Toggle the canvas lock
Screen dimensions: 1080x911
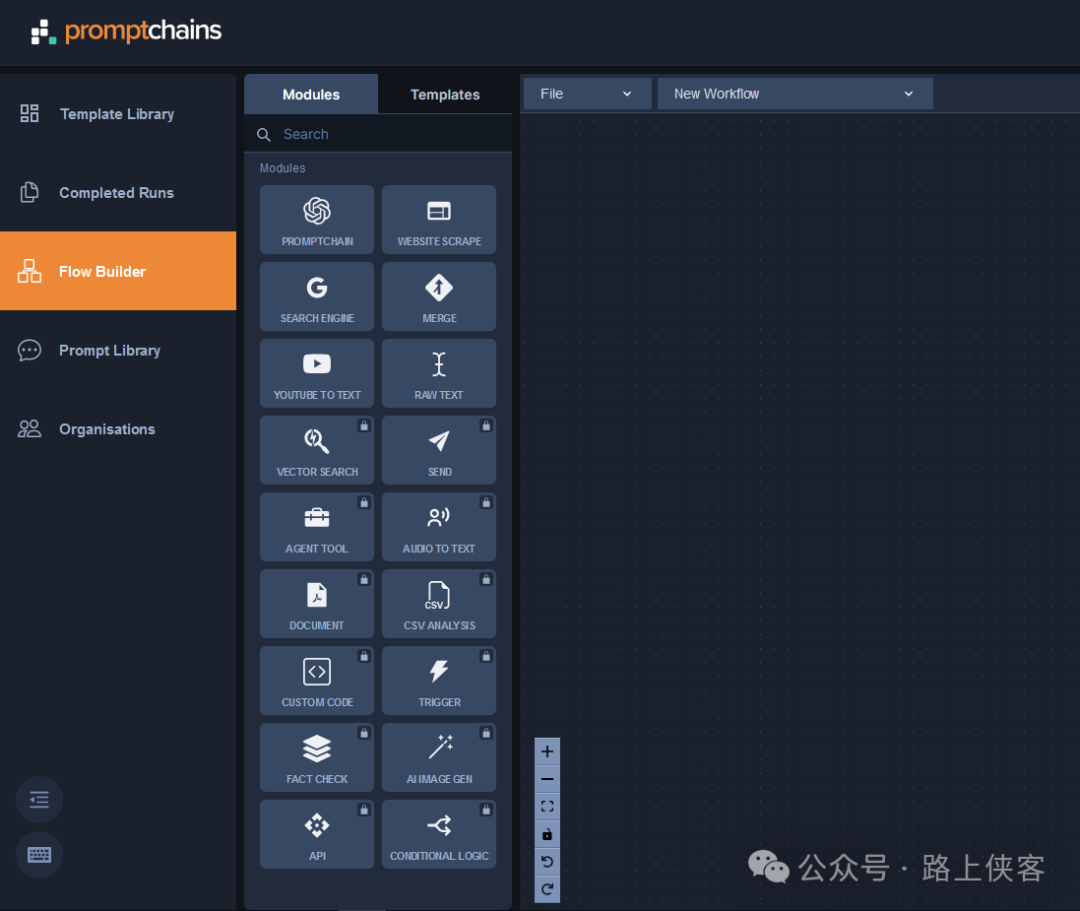tap(547, 834)
